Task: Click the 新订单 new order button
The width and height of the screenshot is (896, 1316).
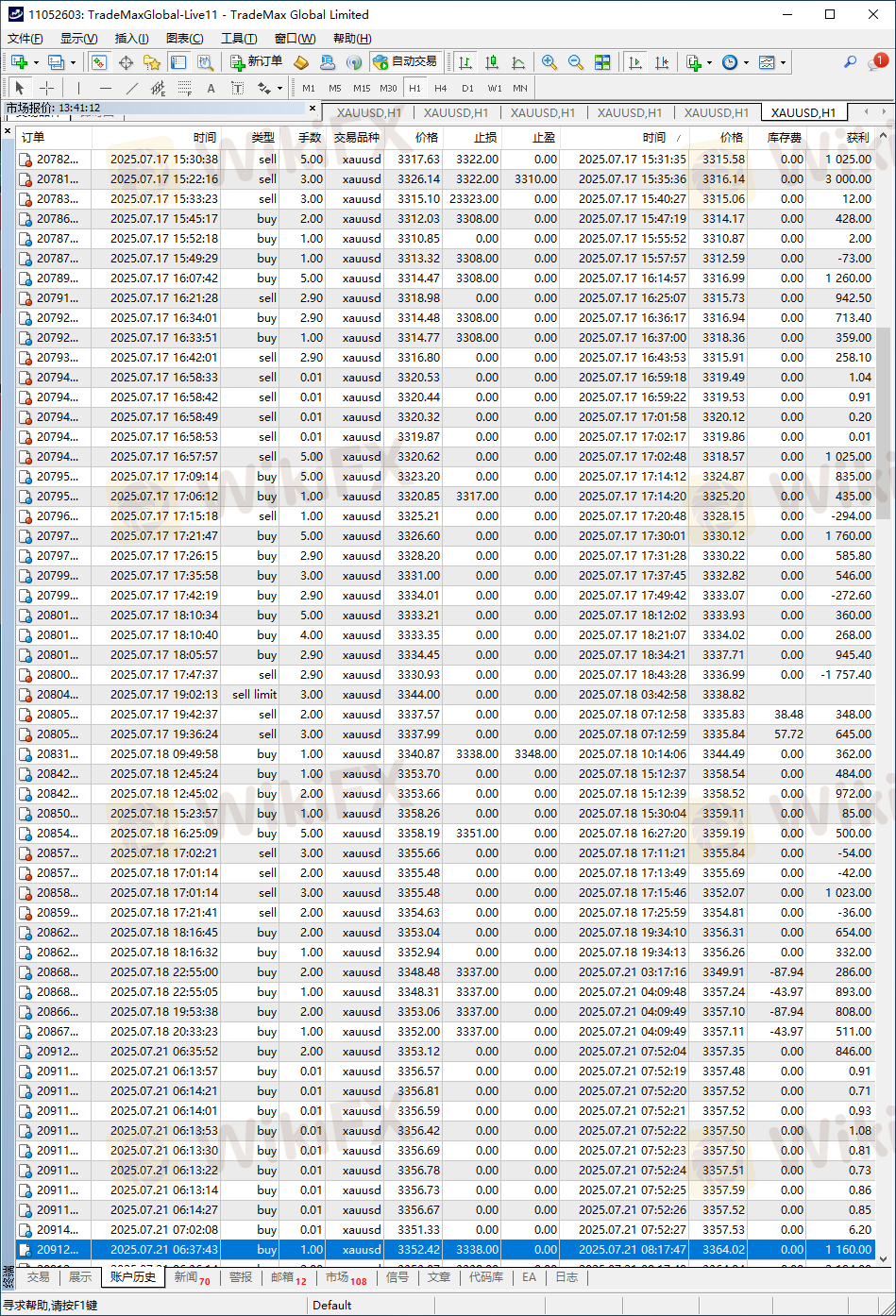Action: (x=257, y=62)
